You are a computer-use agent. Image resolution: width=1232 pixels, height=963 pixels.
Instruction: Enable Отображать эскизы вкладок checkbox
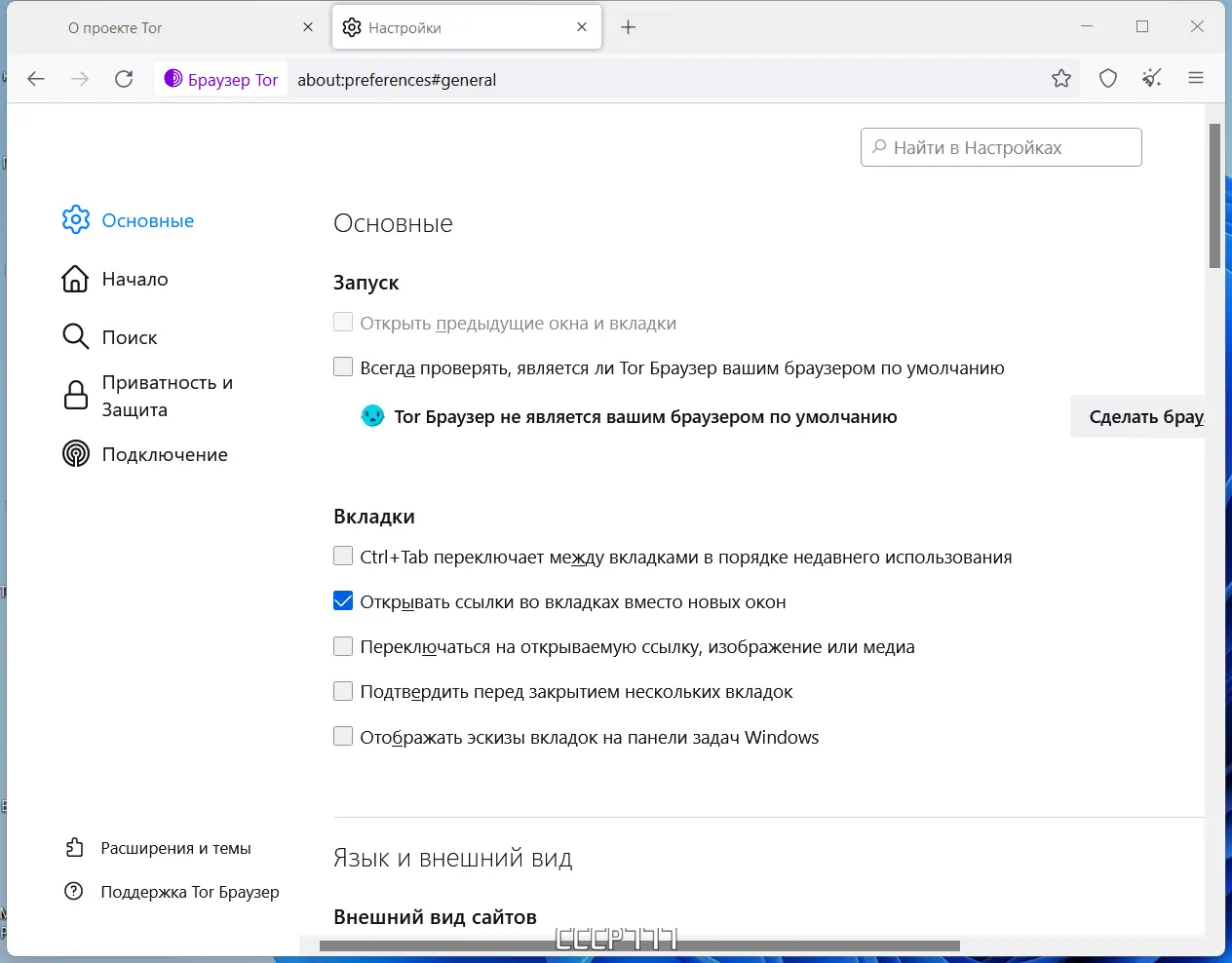coord(343,736)
